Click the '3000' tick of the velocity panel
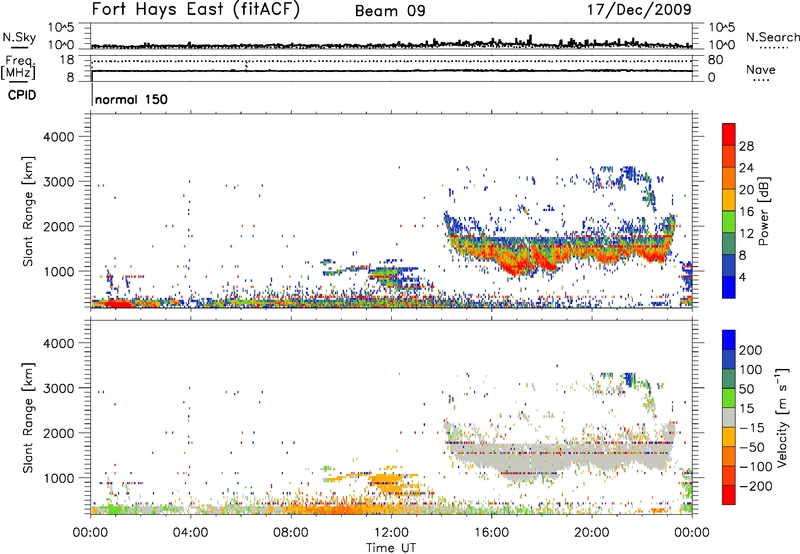Image resolution: width=800 pixels, height=554 pixels. coord(58,388)
